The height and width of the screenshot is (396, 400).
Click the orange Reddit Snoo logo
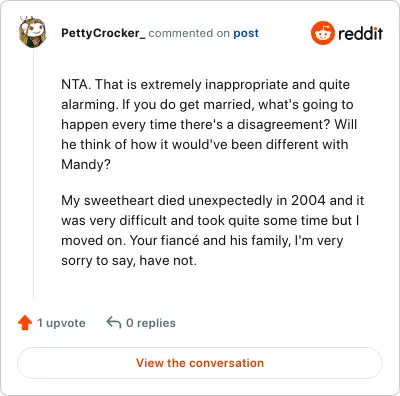coord(322,33)
